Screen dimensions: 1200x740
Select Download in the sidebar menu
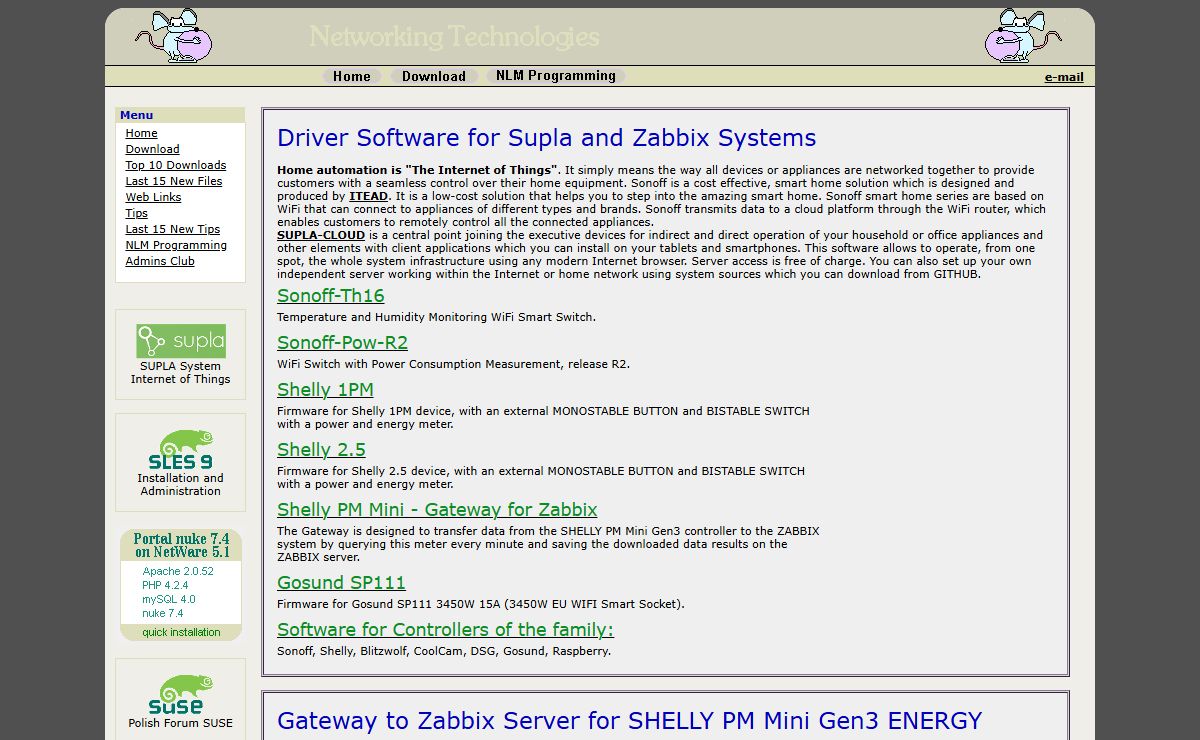[152, 149]
